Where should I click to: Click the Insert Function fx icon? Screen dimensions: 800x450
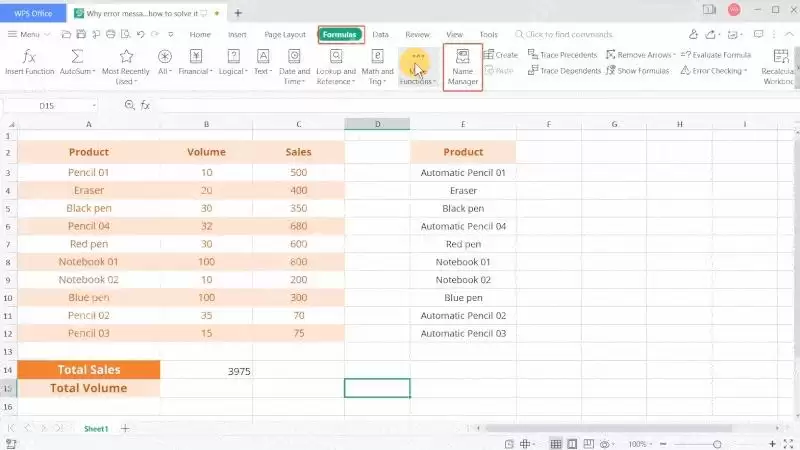coord(29,56)
